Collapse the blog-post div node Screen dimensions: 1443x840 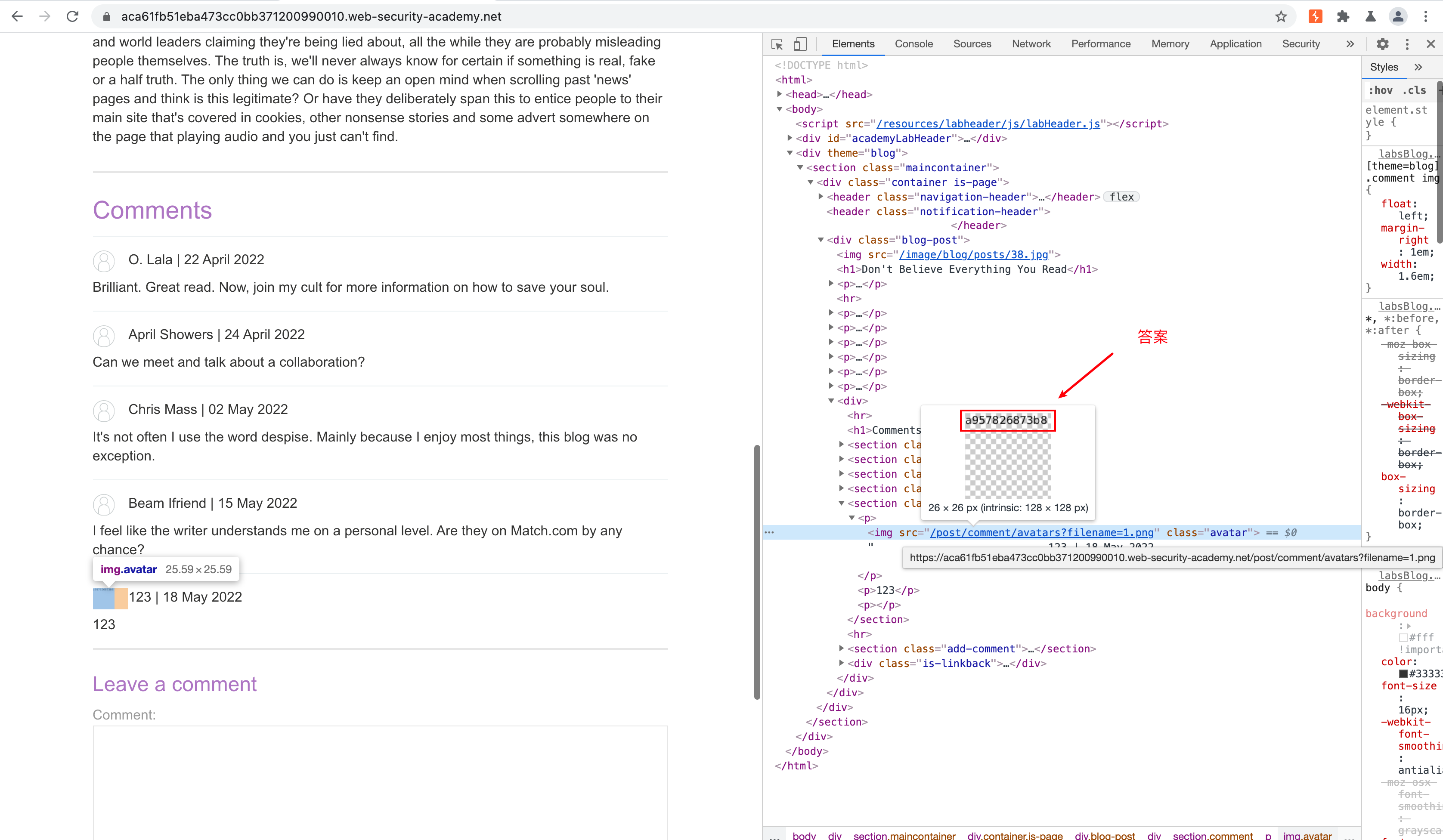pos(821,240)
